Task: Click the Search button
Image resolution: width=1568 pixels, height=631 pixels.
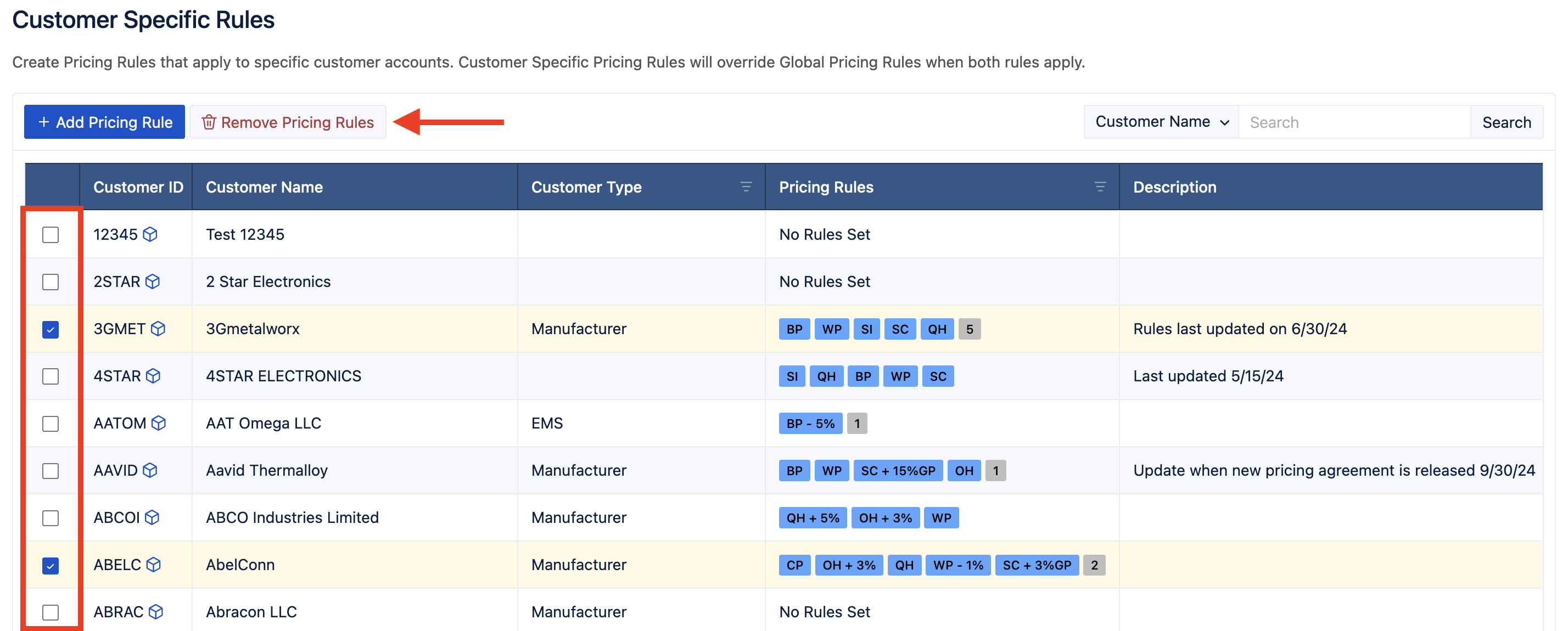Action: (x=1506, y=122)
